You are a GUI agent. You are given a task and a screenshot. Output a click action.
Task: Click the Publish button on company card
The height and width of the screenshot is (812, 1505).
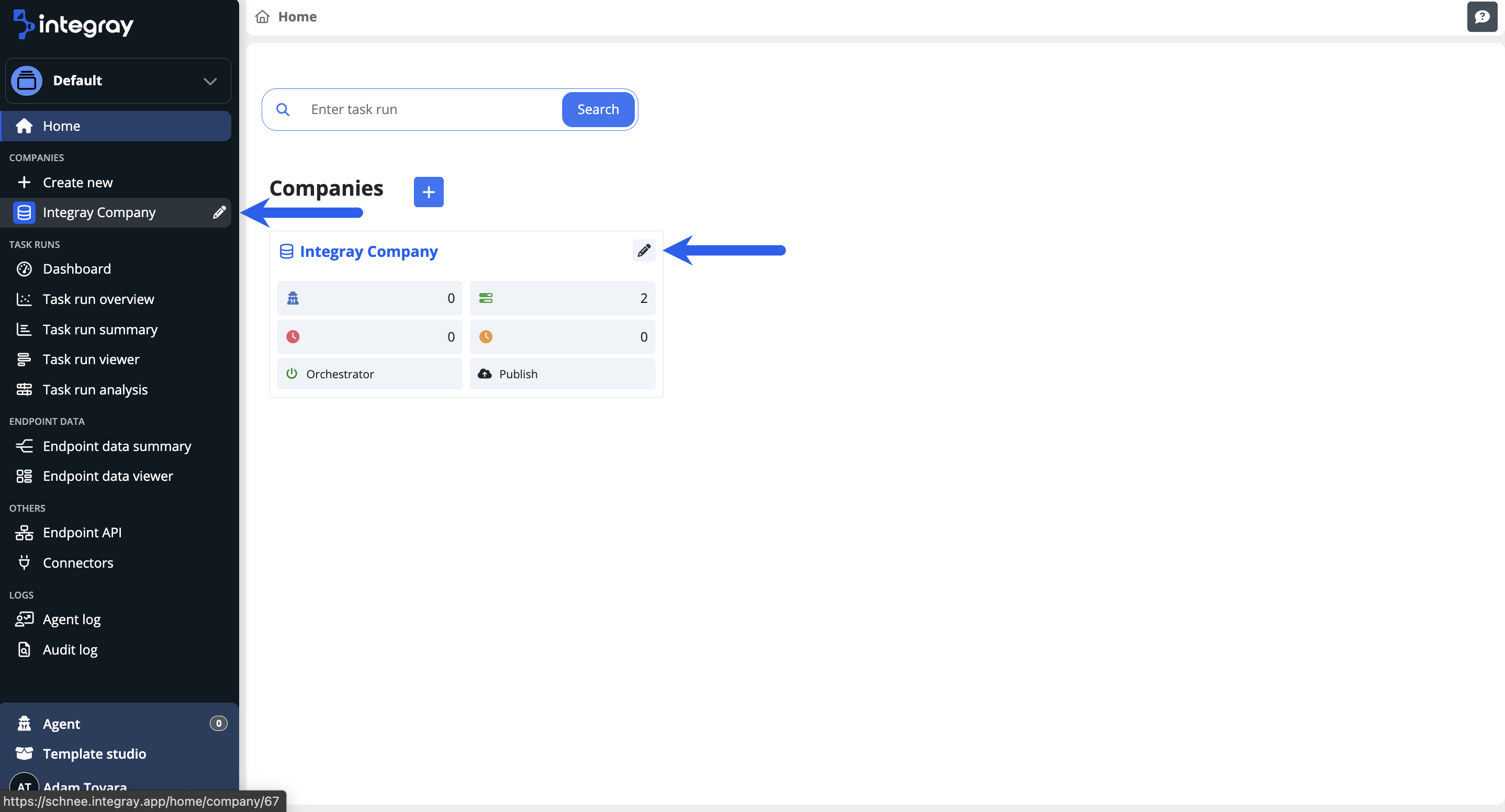point(562,374)
